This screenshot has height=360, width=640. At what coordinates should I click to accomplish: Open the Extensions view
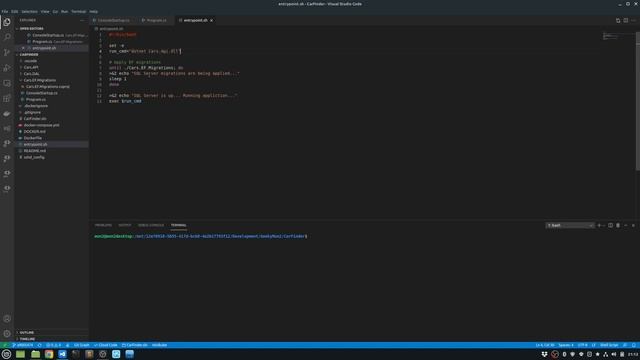pyautogui.click(x=7, y=98)
